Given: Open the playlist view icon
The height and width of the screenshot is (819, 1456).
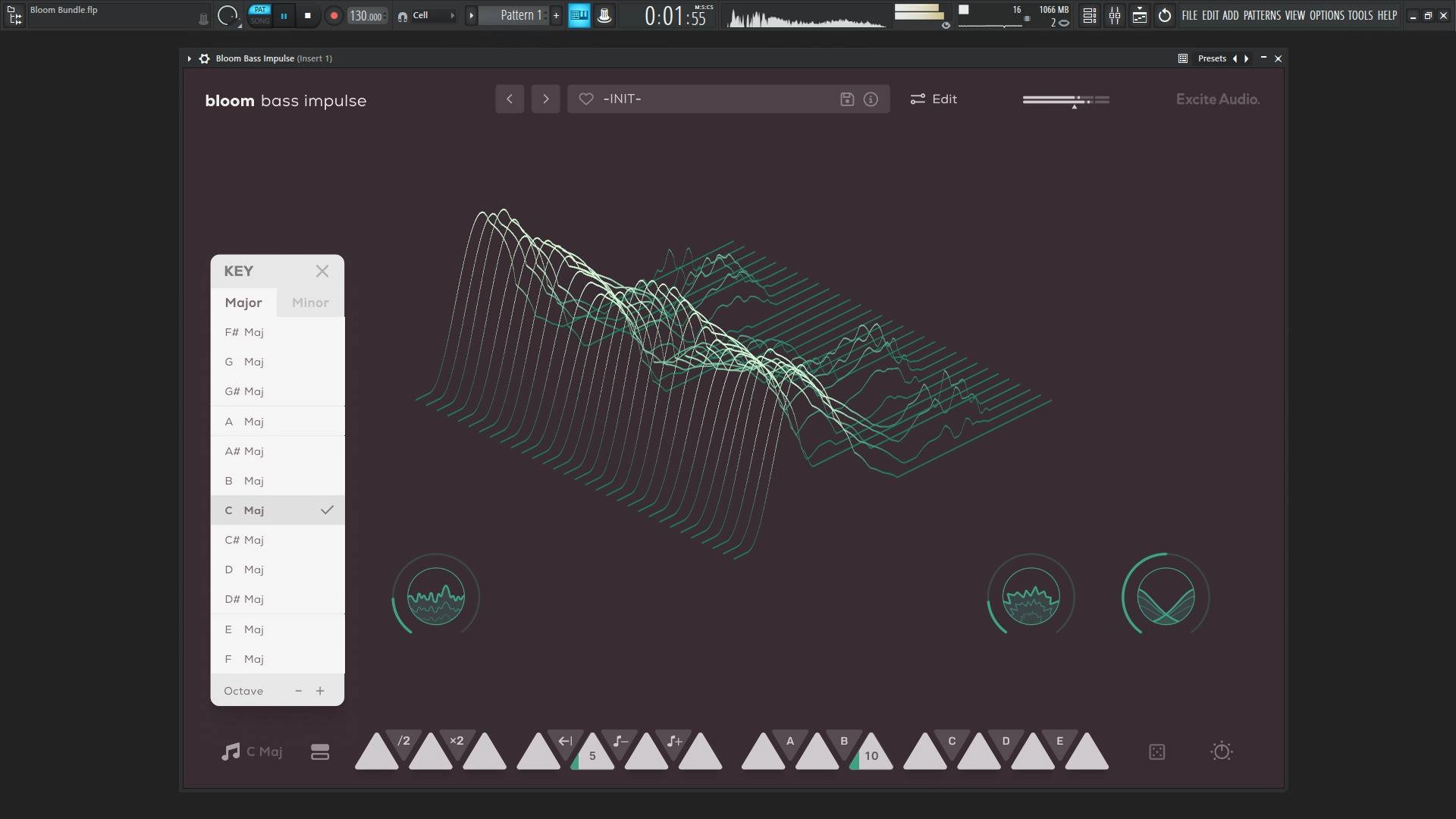Looking at the screenshot, I should click(x=1090, y=15).
